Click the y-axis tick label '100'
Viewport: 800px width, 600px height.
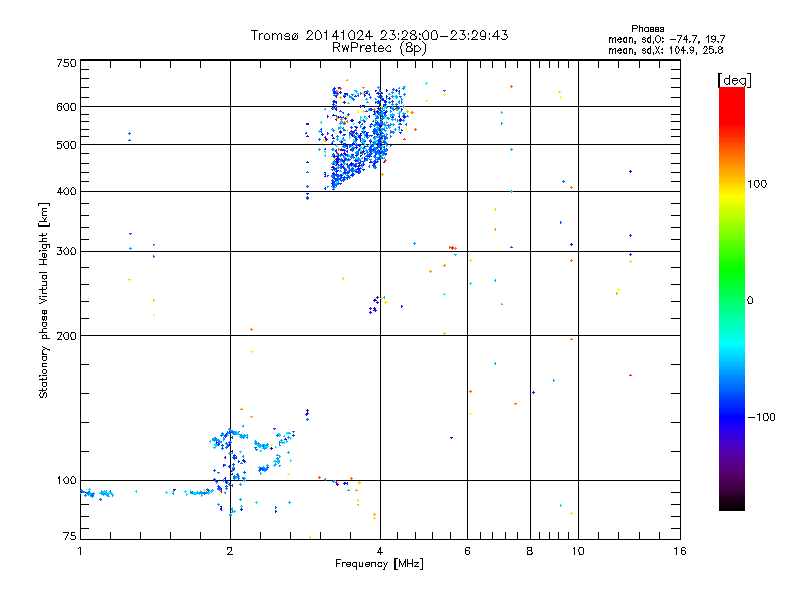tap(66, 481)
